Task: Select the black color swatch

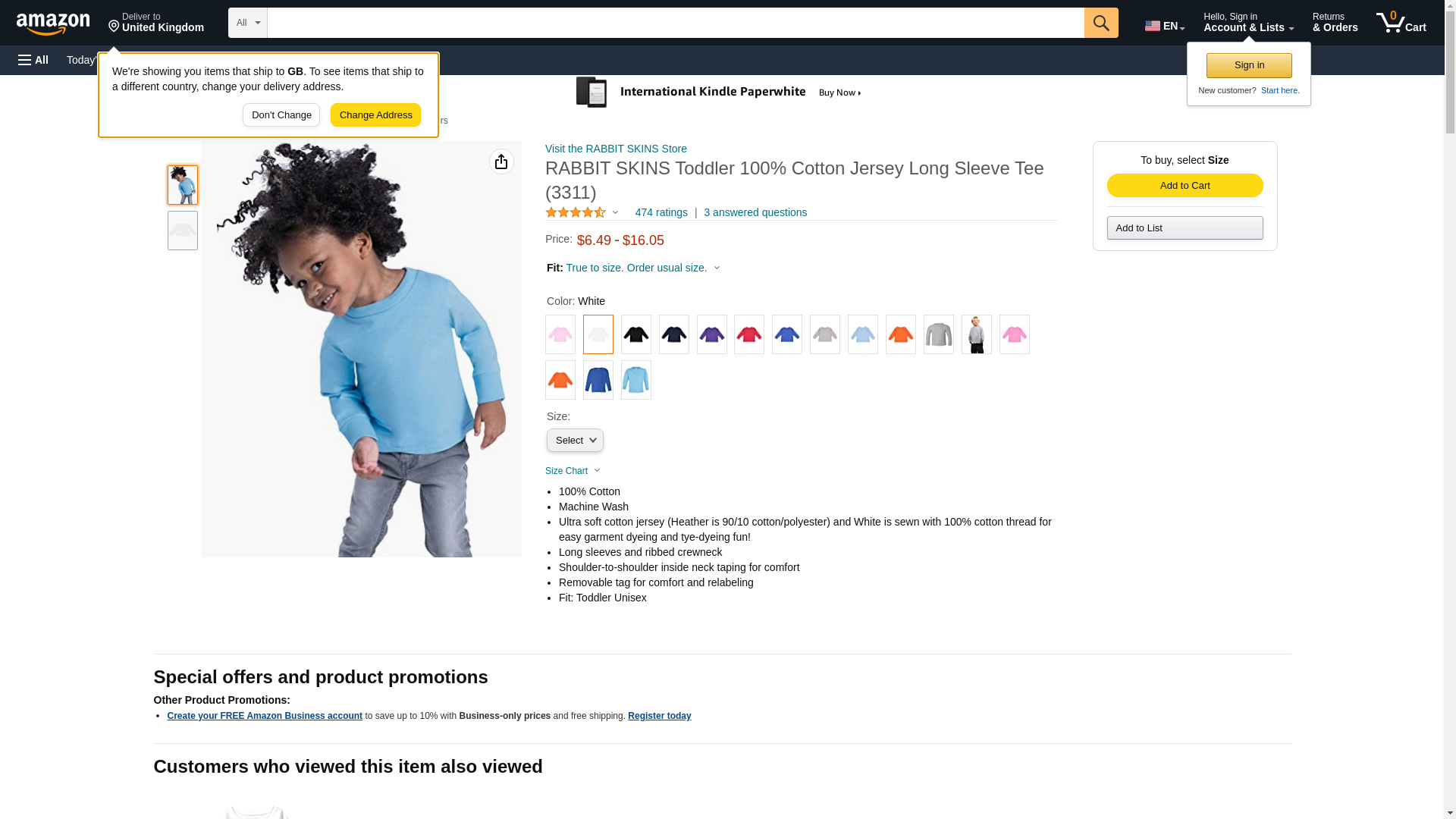Action: 635,334
